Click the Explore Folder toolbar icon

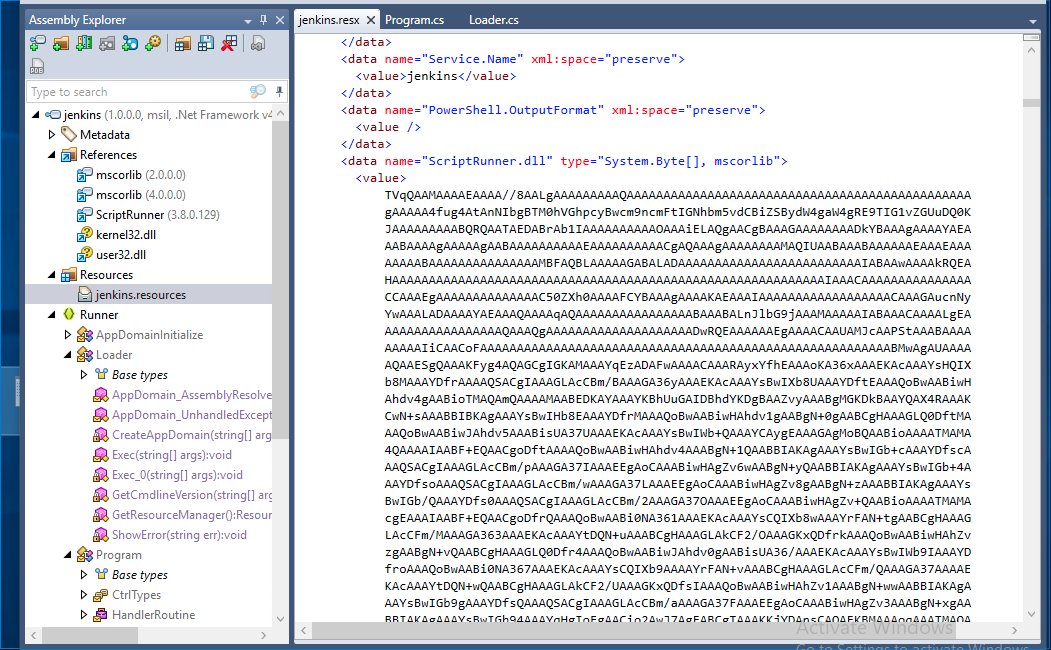click(61, 44)
